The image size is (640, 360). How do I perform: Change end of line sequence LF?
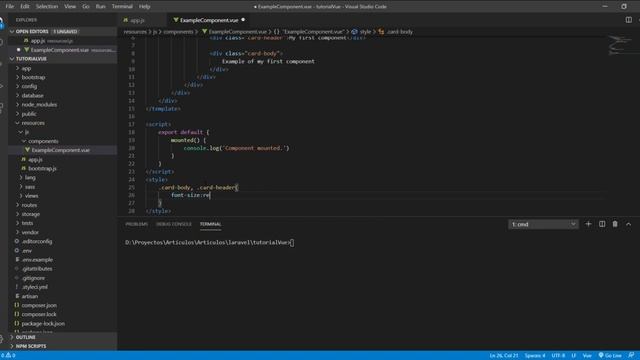point(573,356)
